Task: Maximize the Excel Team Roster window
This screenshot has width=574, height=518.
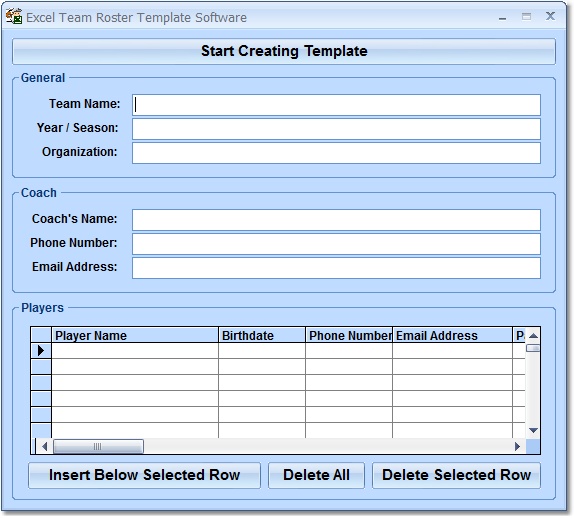Action: [x=526, y=16]
